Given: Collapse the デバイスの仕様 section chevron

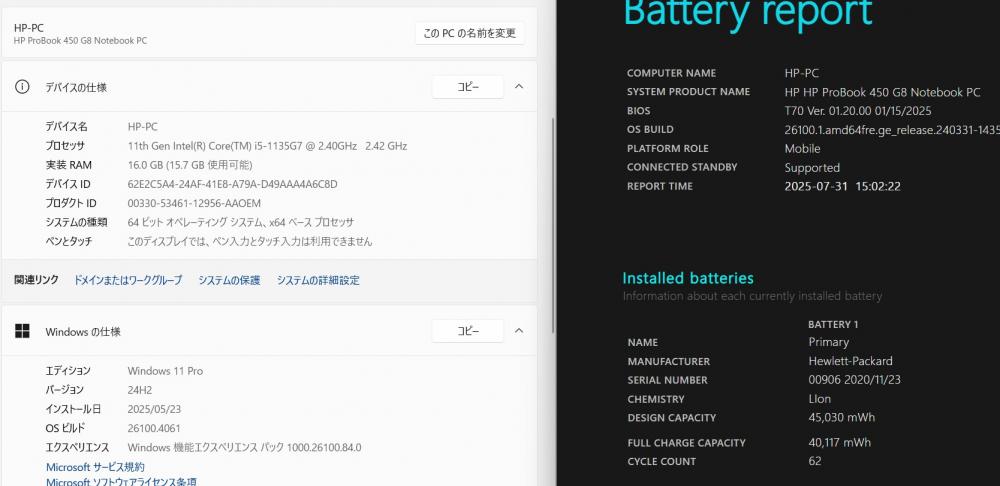Looking at the screenshot, I should click(519, 87).
